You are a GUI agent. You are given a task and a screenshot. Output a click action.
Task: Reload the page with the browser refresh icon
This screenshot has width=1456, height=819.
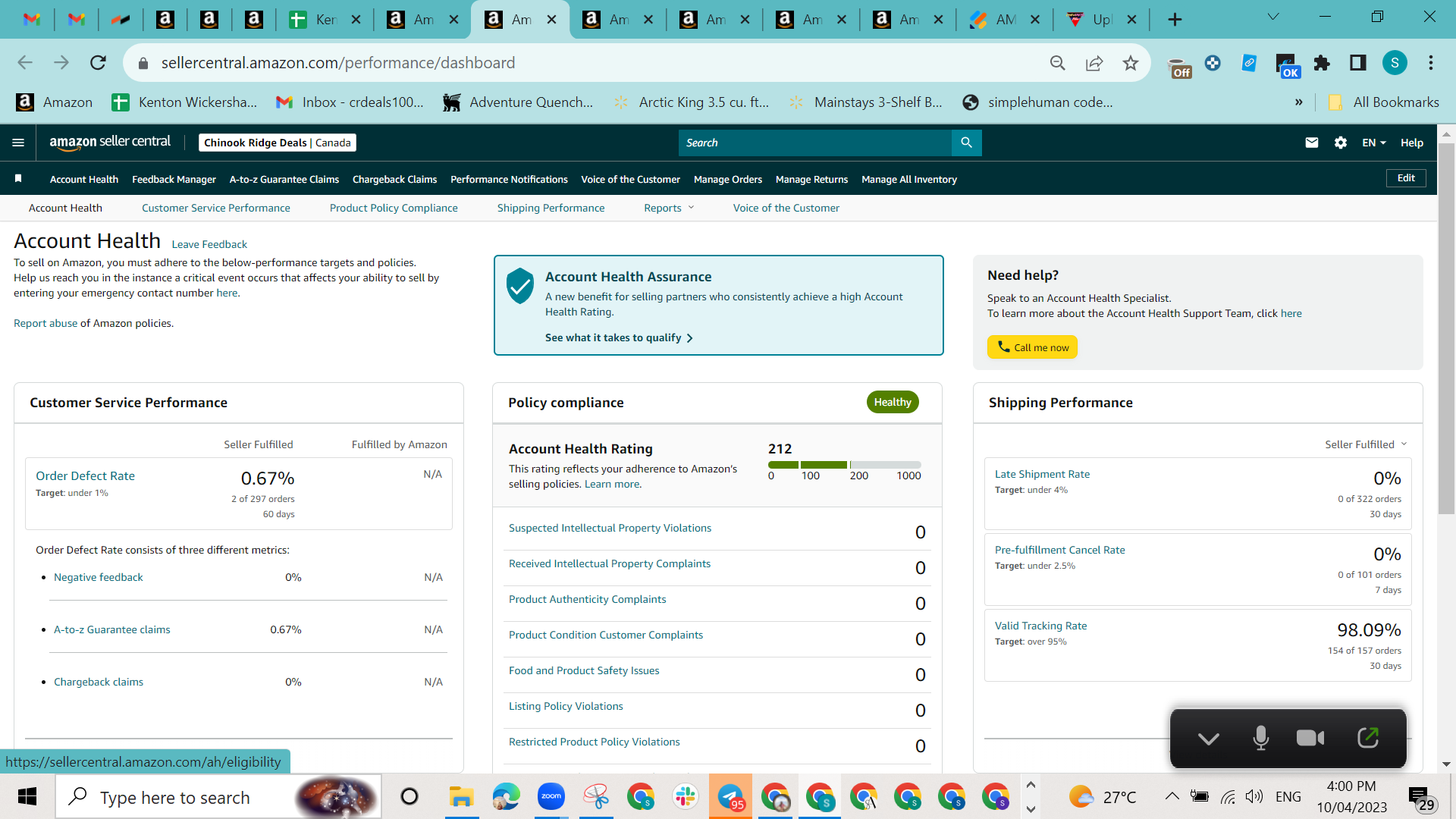click(98, 63)
